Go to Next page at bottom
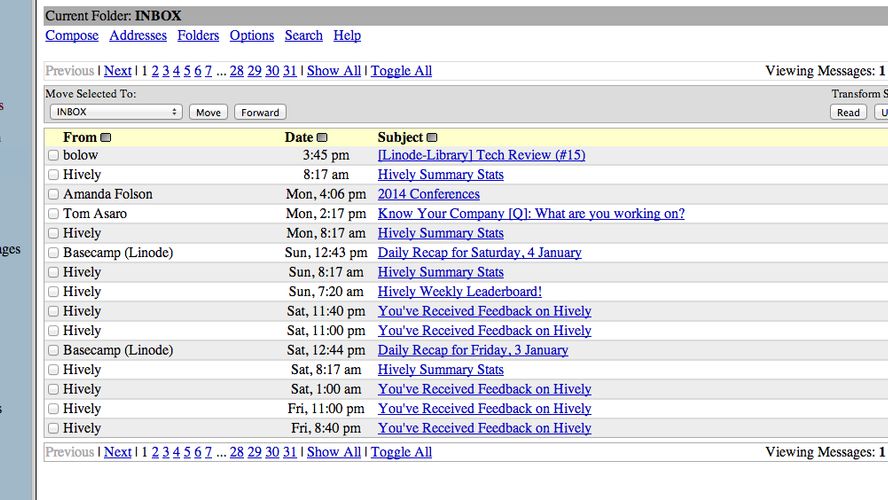 (x=118, y=452)
